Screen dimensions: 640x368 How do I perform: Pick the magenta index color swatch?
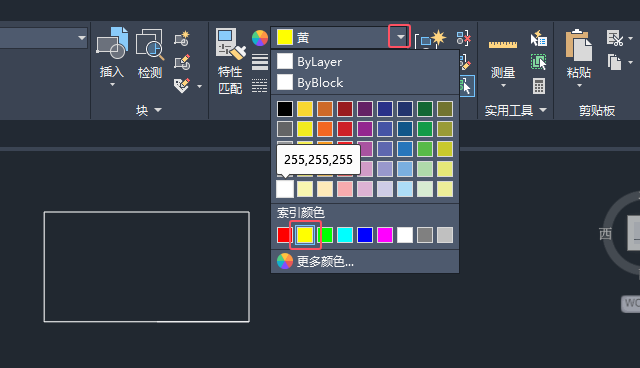point(385,235)
